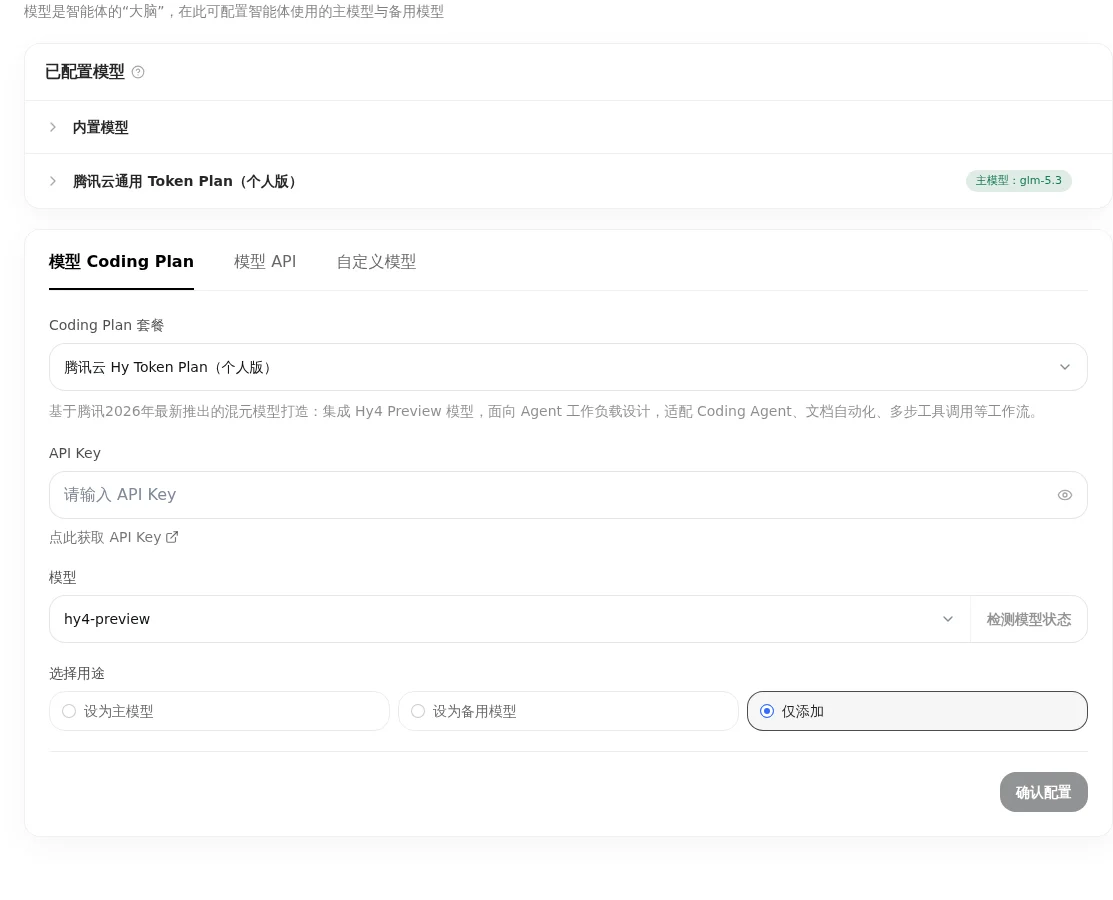Click the 检测模型状态 button

coord(1029,619)
